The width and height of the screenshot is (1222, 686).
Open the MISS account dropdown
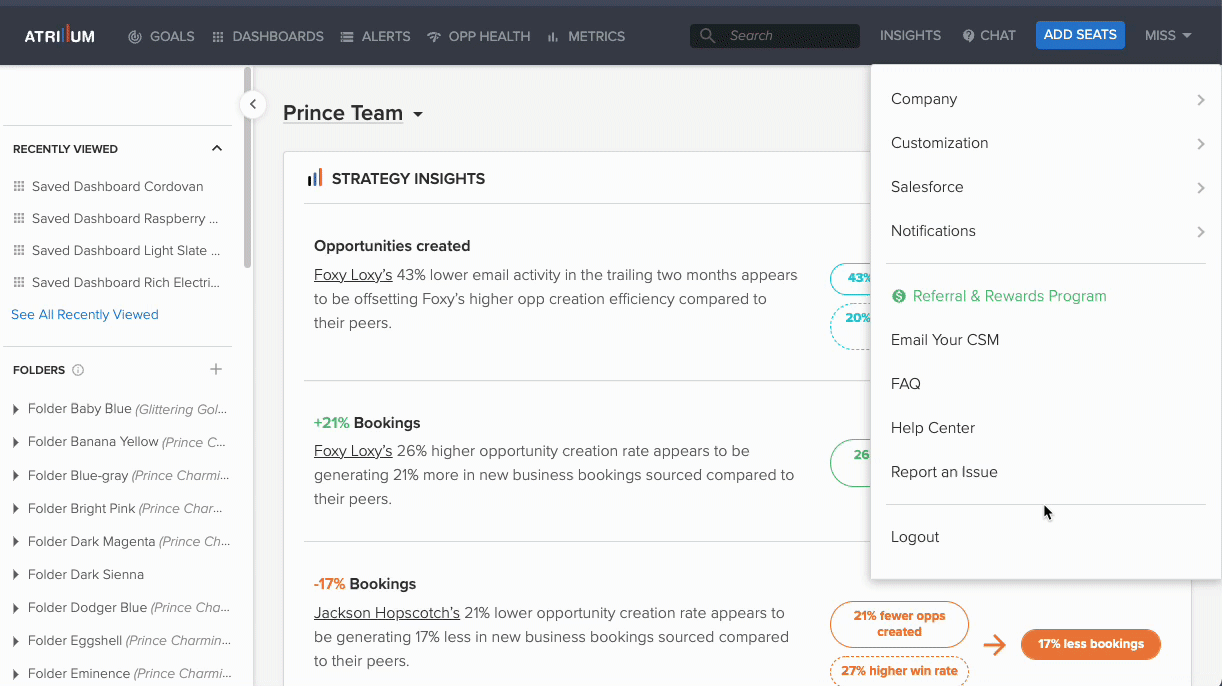pyautogui.click(x=1167, y=35)
